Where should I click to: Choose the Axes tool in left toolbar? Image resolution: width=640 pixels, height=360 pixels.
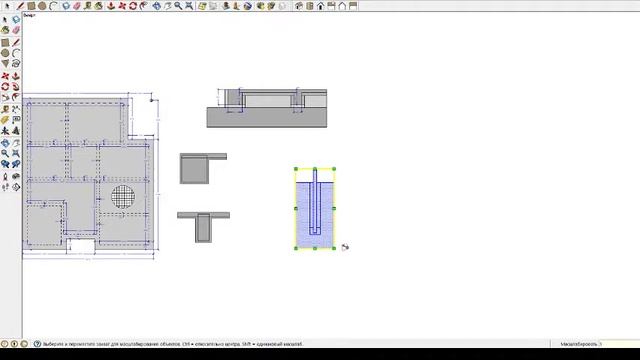pos(5,131)
